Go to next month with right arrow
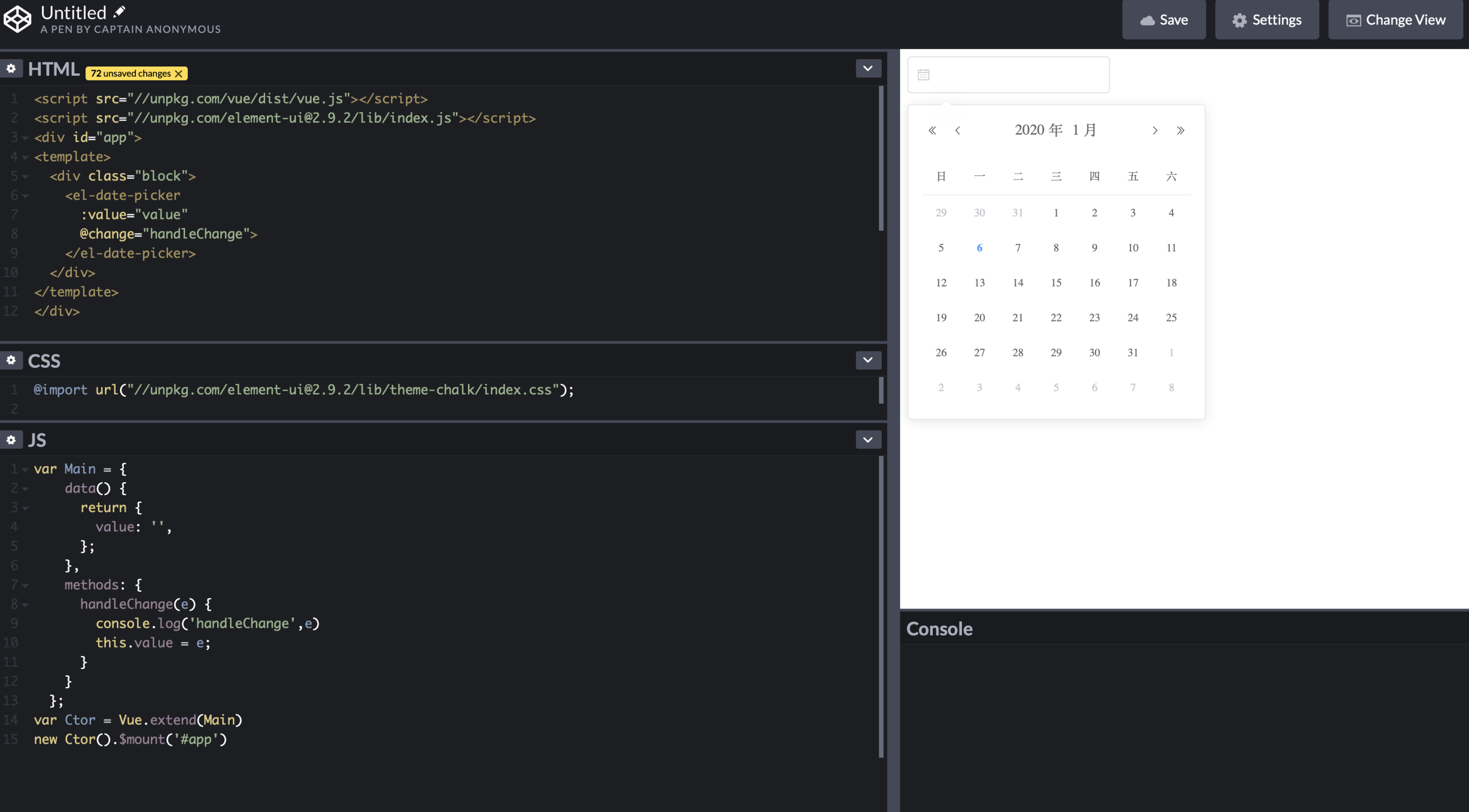The height and width of the screenshot is (812, 1469). (1155, 130)
